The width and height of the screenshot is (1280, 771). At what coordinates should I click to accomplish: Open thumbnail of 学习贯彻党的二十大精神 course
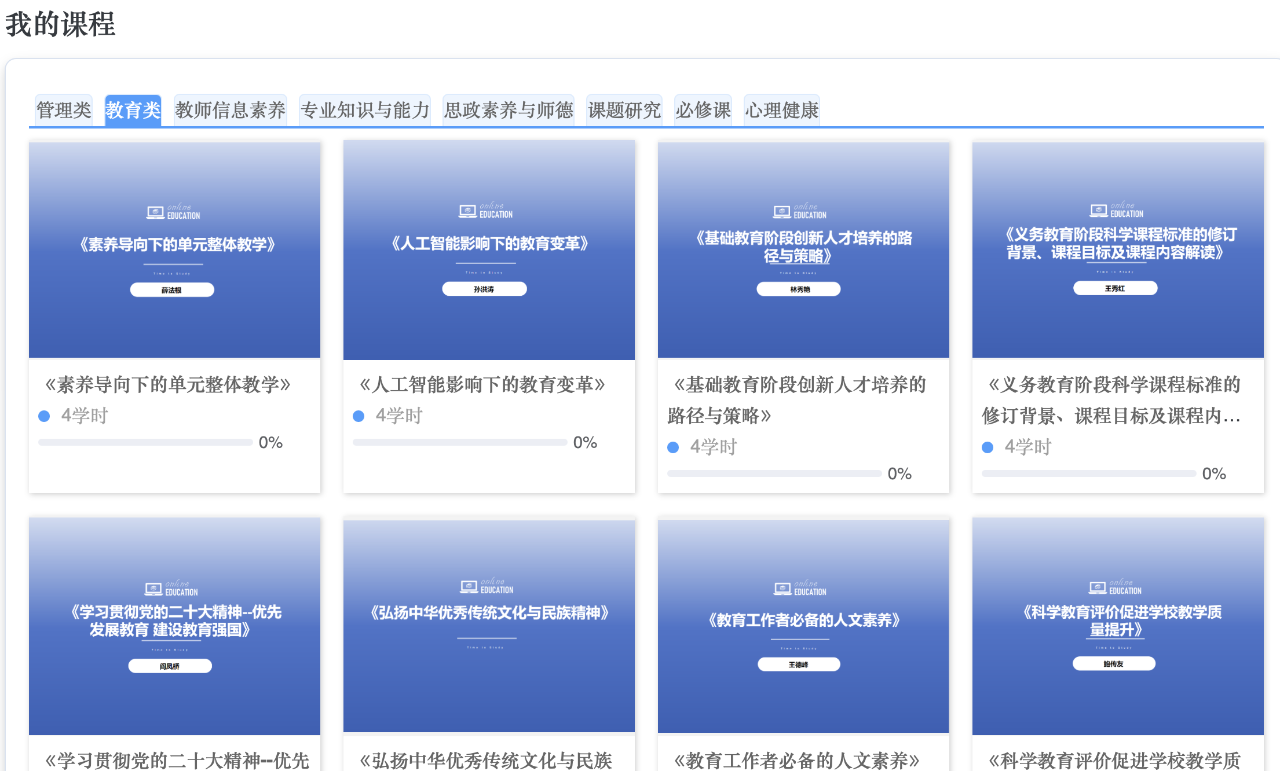174,626
